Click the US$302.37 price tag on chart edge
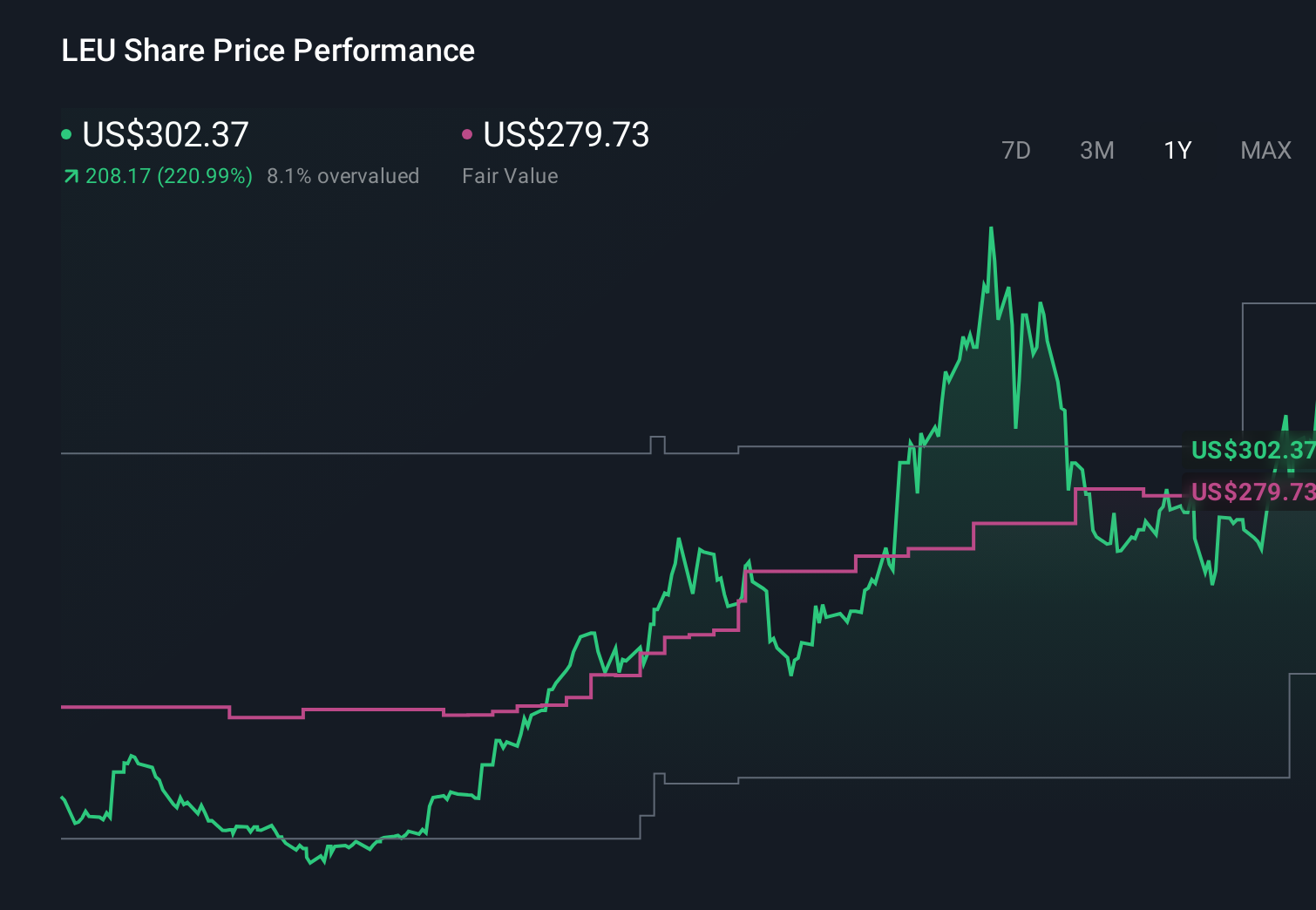Viewport: 1316px width, 910px height. [1252, 452]
